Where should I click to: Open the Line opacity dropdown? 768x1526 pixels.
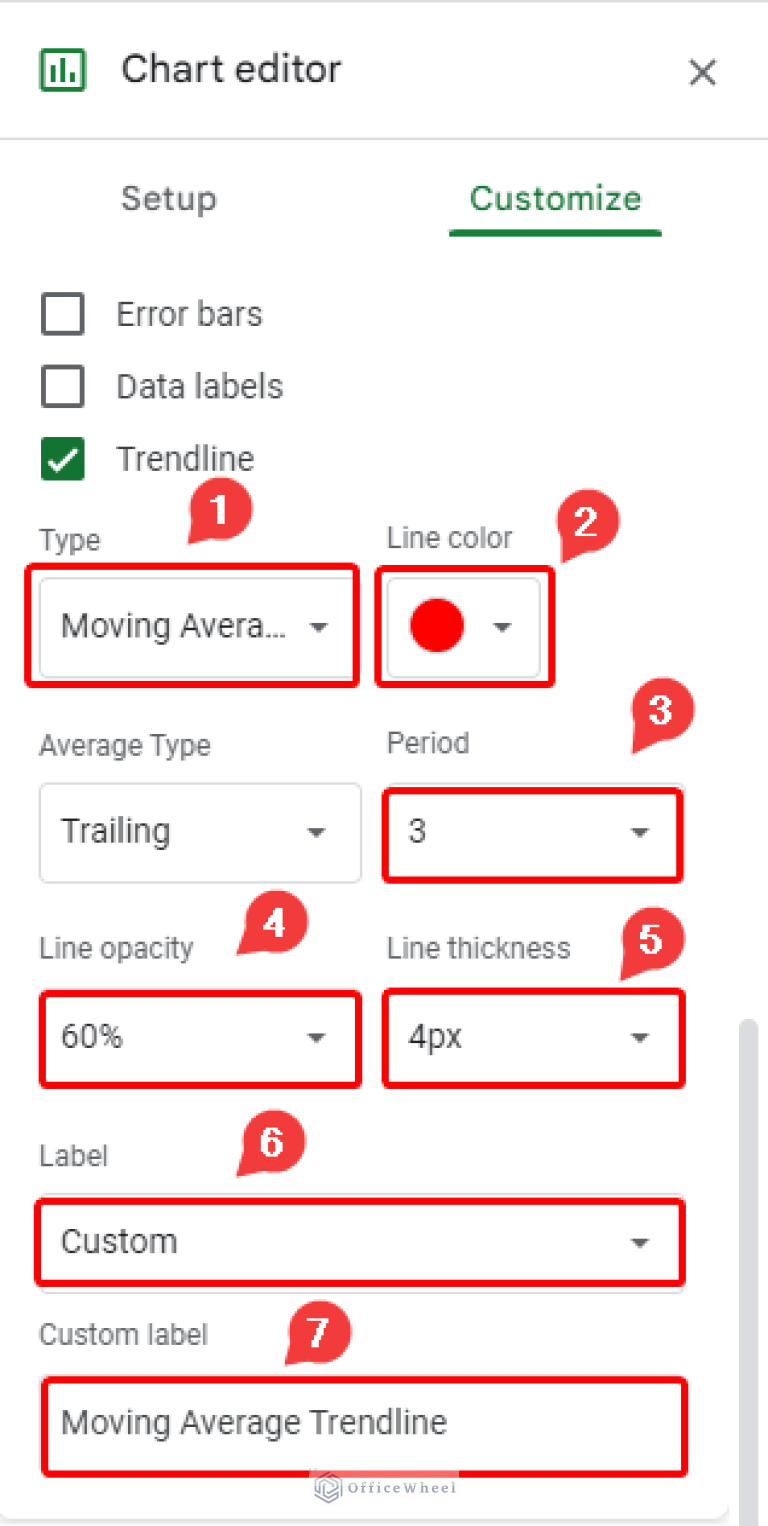(200, 1038)
